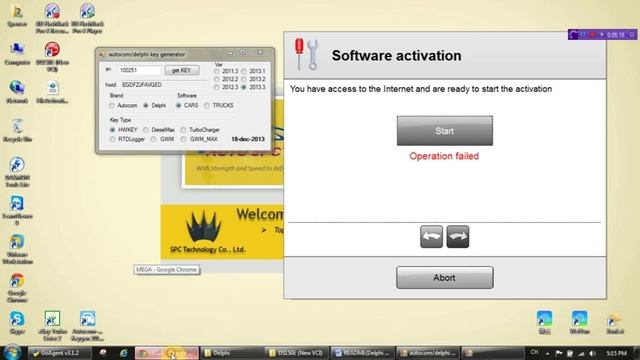Click the network tray icon
This screenshot has width=640, height=360.
click(581, 353)
